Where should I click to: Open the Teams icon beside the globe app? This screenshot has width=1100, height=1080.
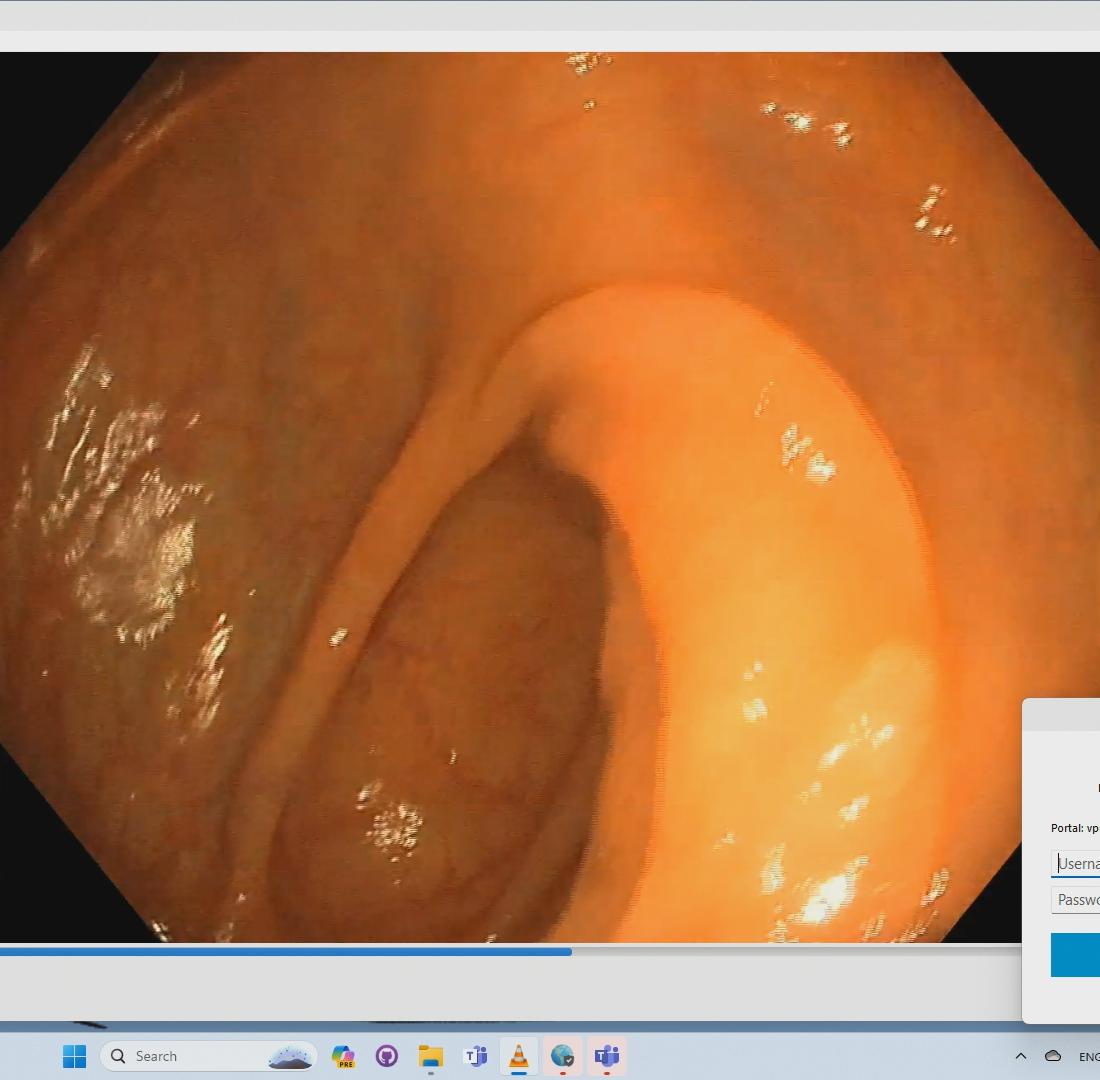(x=606, y=1055)
